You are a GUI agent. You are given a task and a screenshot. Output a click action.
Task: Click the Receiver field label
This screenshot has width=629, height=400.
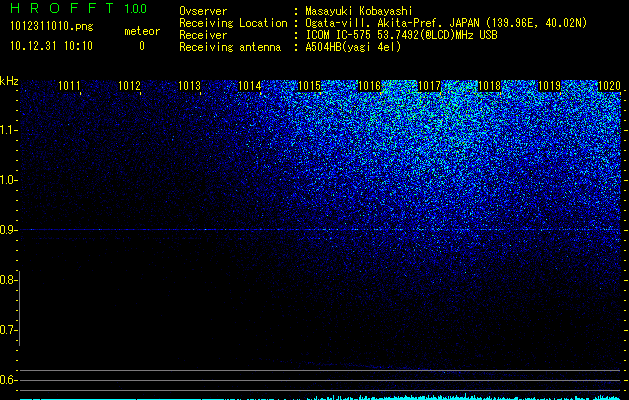[203, 35]
